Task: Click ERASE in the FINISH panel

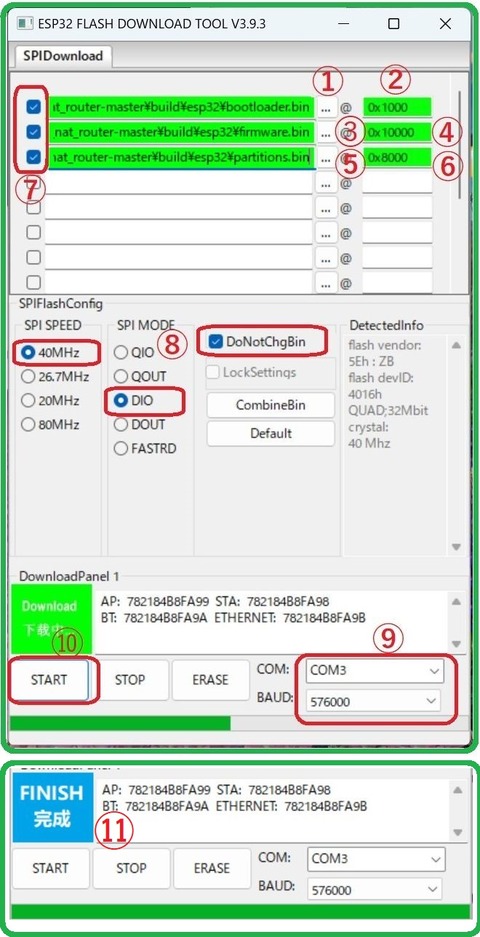Action: tap(212, 868)
